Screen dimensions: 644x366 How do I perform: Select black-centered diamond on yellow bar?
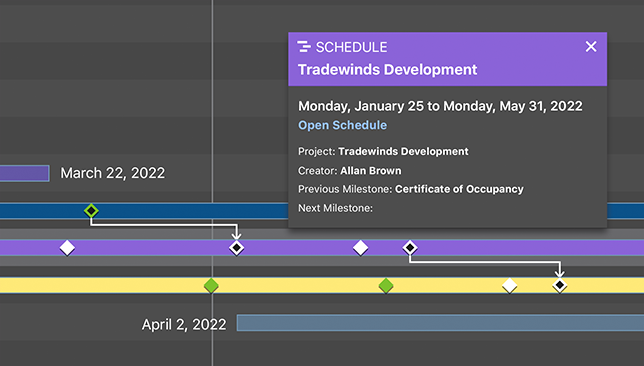(560, 285)
